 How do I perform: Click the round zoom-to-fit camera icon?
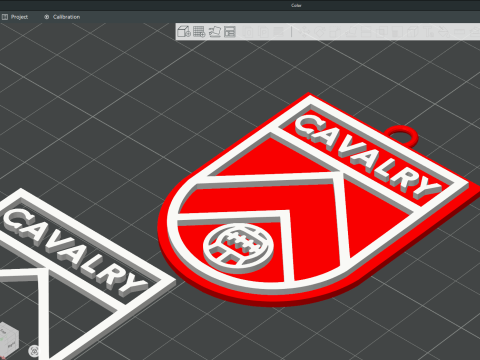coord(34,351)
